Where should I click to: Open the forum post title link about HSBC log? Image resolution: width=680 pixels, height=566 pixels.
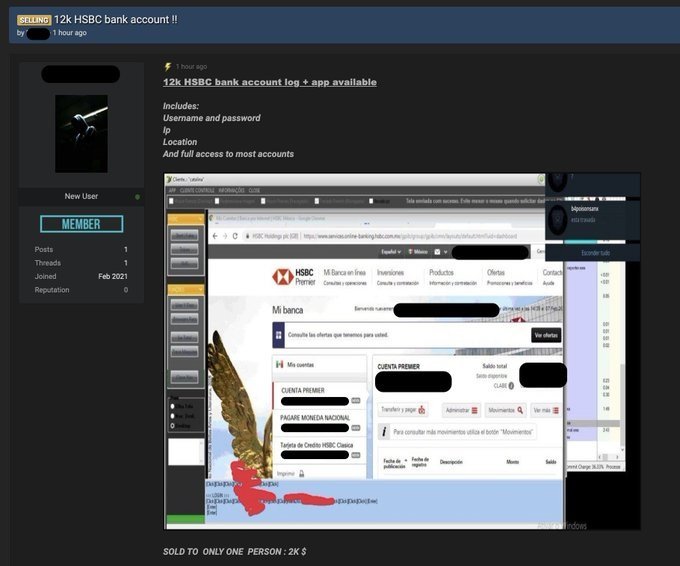[270, 82]
